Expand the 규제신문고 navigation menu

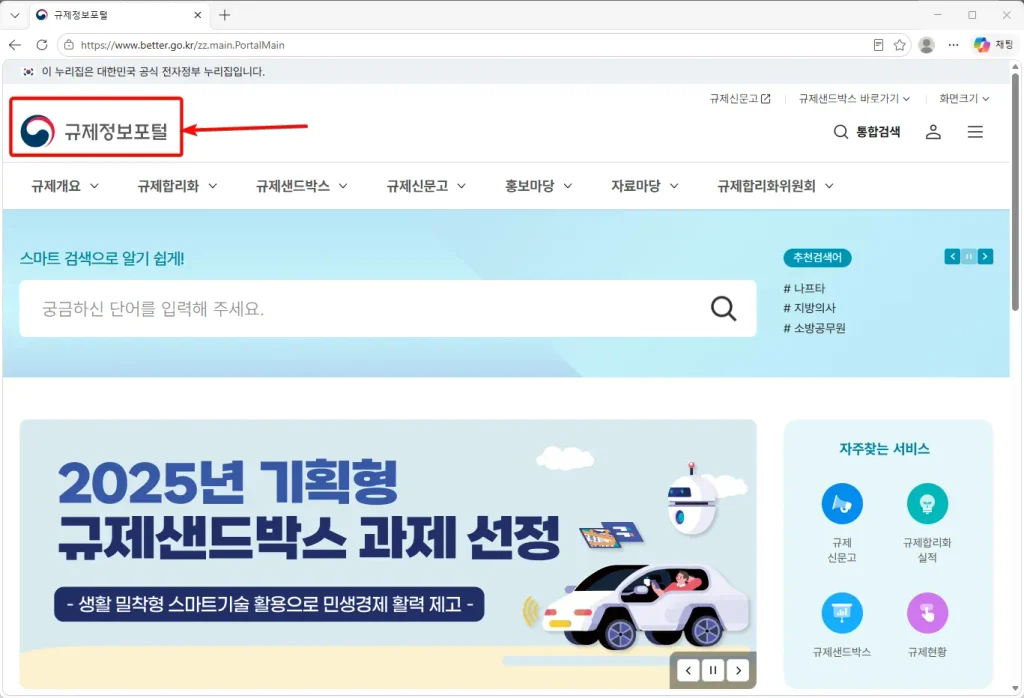point(426,186)
